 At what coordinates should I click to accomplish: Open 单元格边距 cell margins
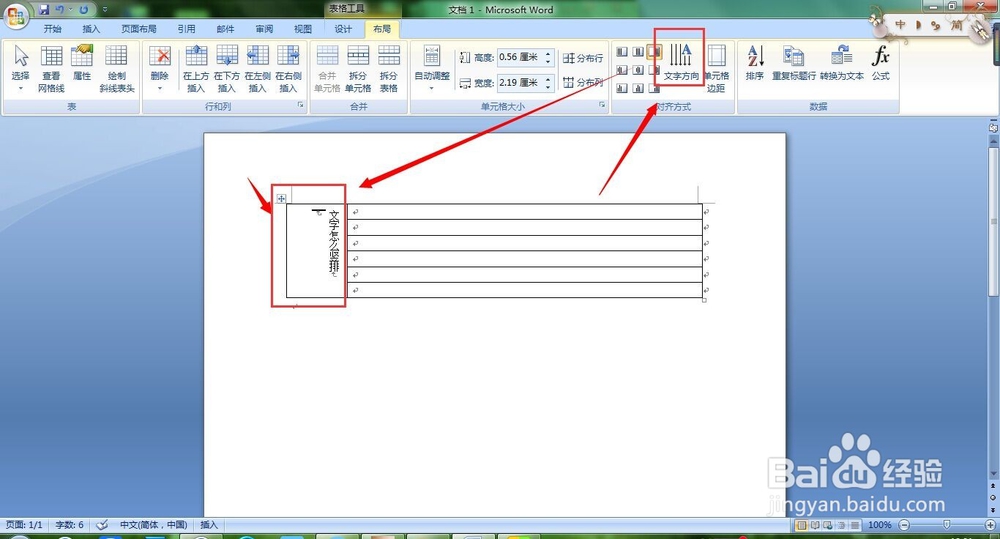pyautogui.click(x=716, y=68)
